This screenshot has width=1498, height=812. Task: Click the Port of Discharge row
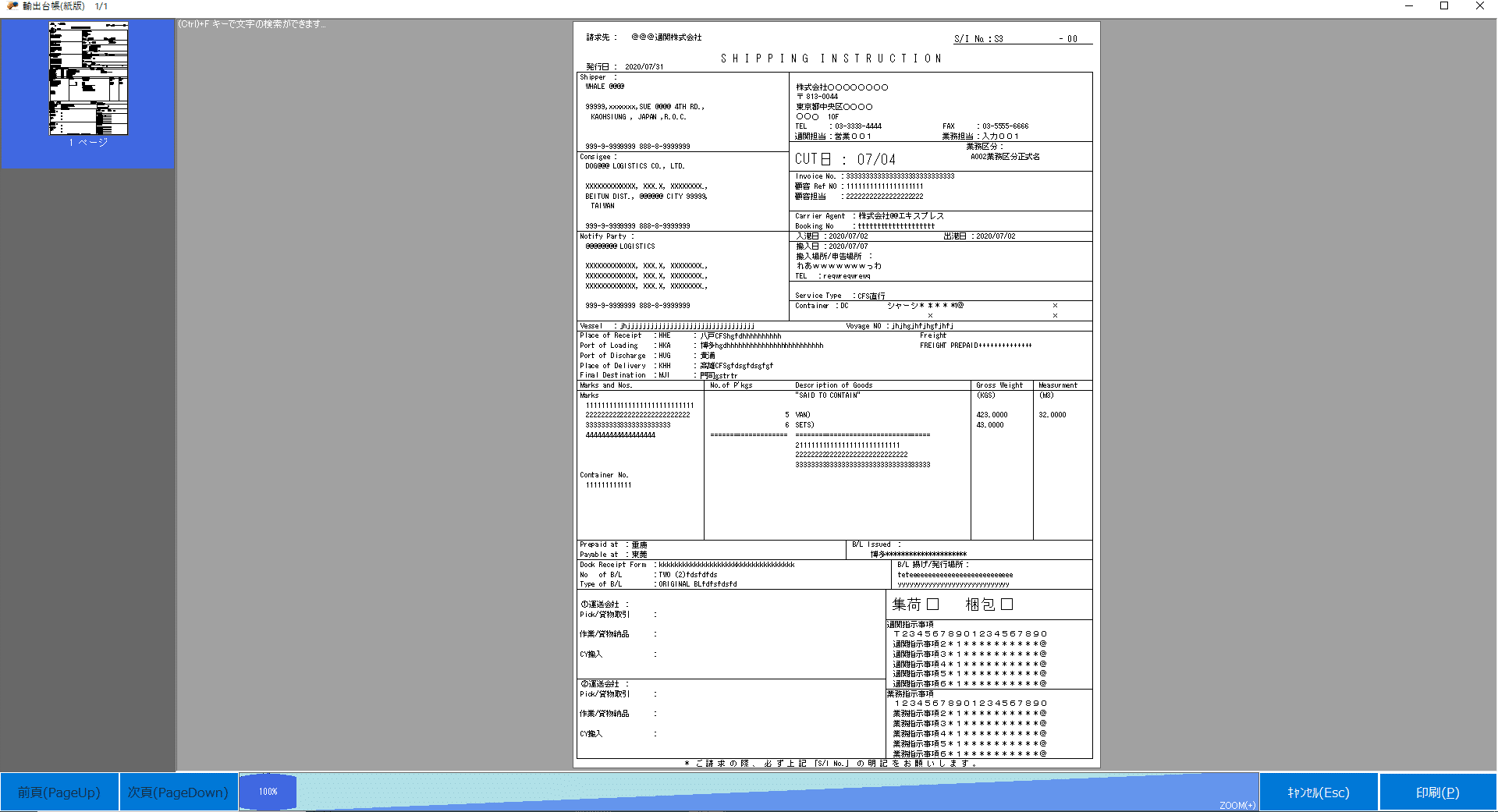[648, 356]
